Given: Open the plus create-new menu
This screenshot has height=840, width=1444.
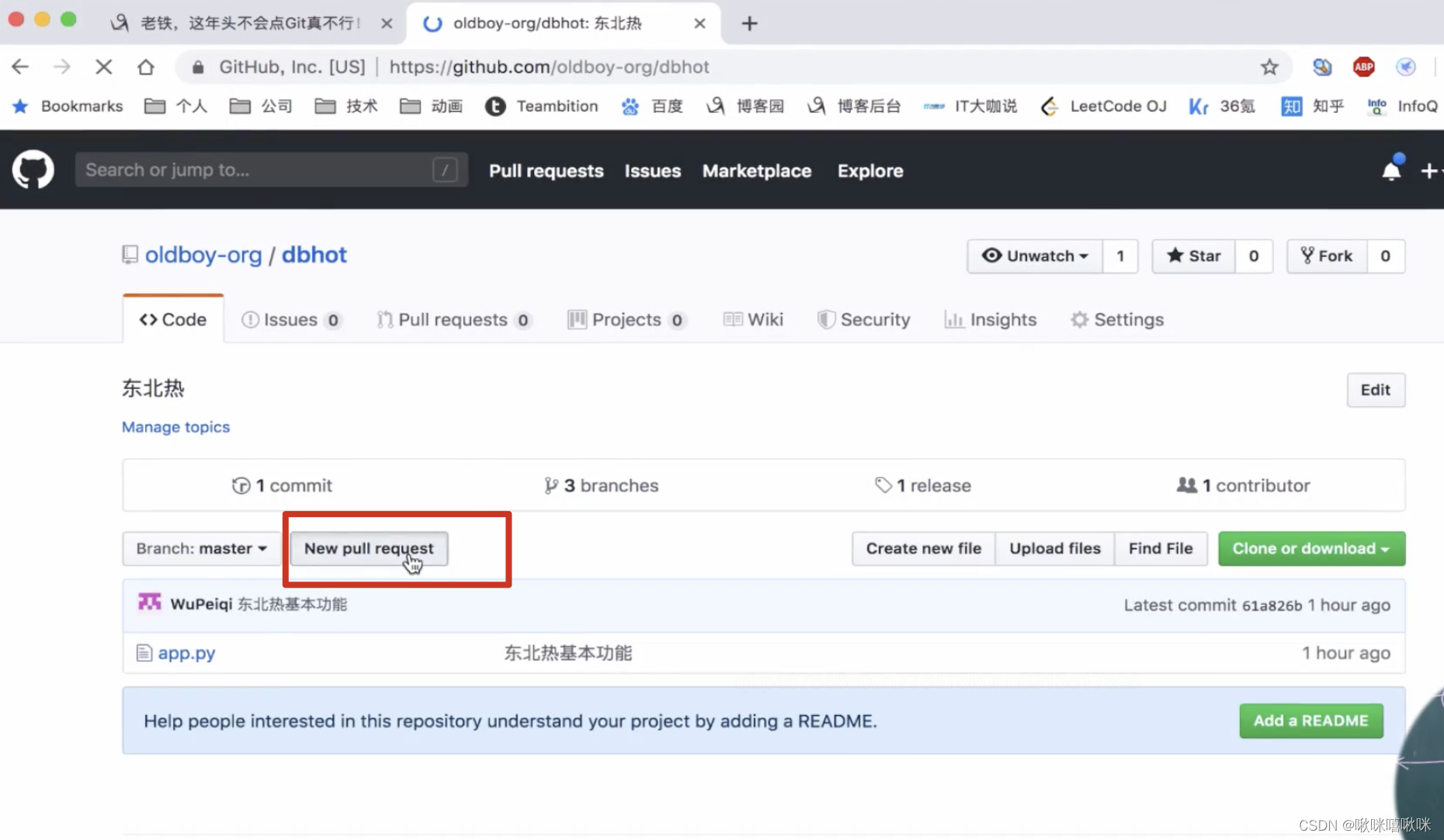Looking at the screenshot, I should pyautogui.click(x=1429, y=171).
